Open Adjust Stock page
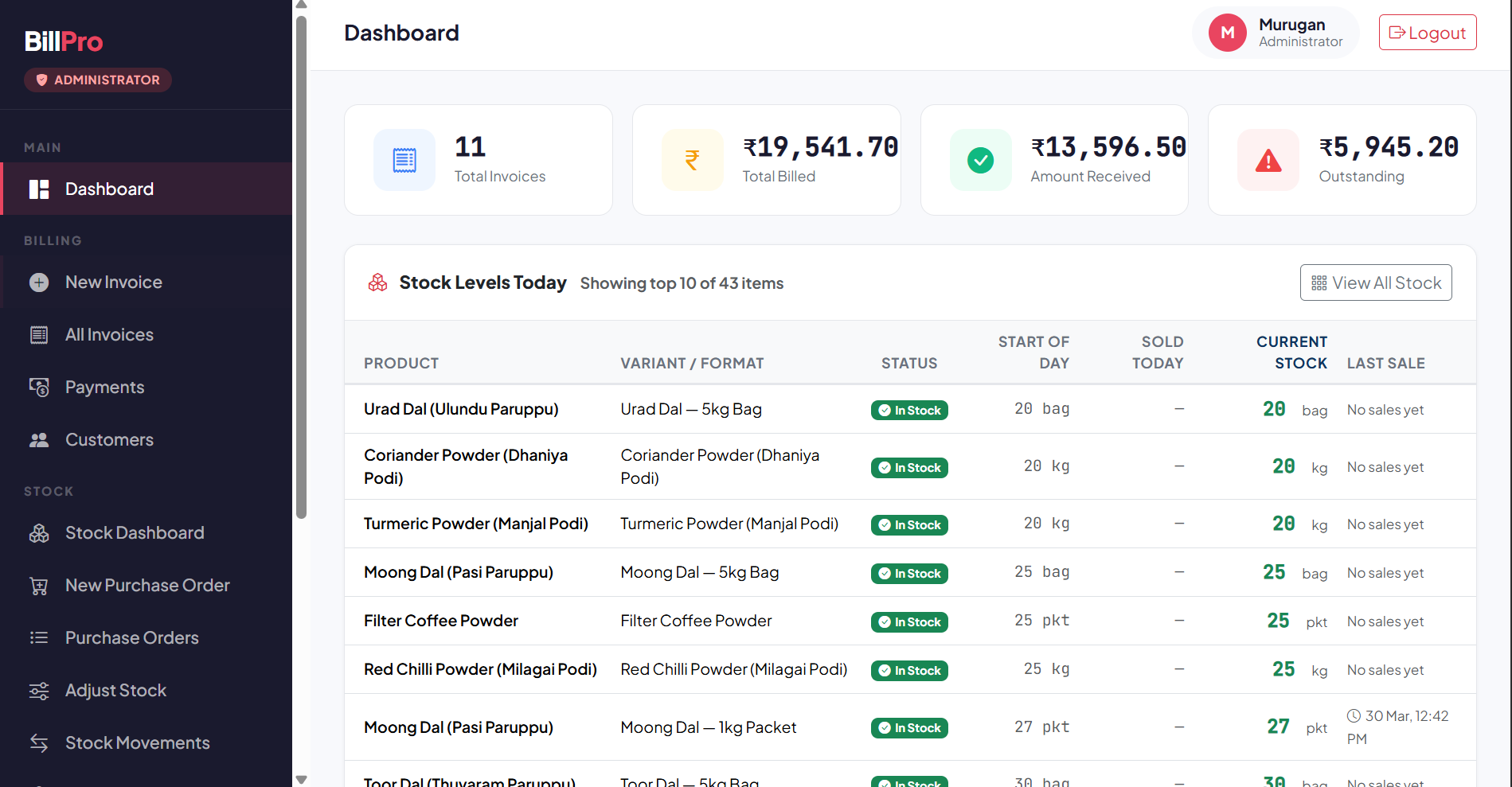This screenshot has height=787, width=1512. point(147,691)
